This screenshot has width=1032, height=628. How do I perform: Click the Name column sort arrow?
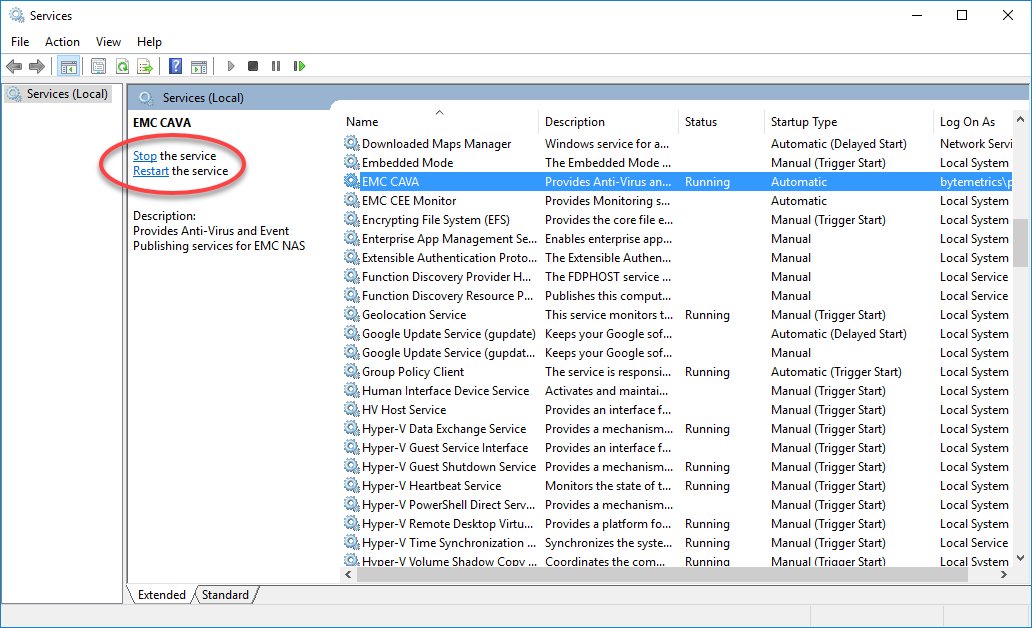[x=437, y=112]
